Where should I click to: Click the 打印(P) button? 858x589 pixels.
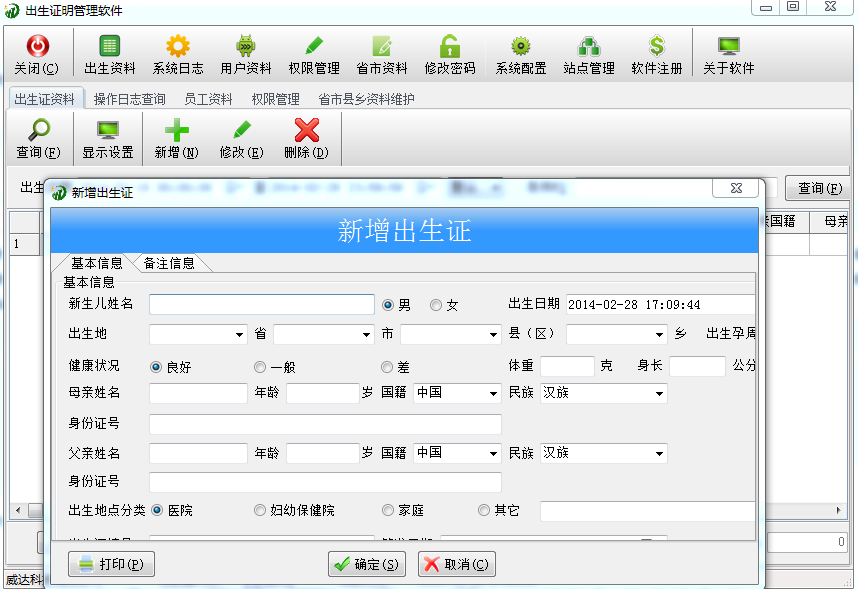pyautogui.click(x=111, y=564)
